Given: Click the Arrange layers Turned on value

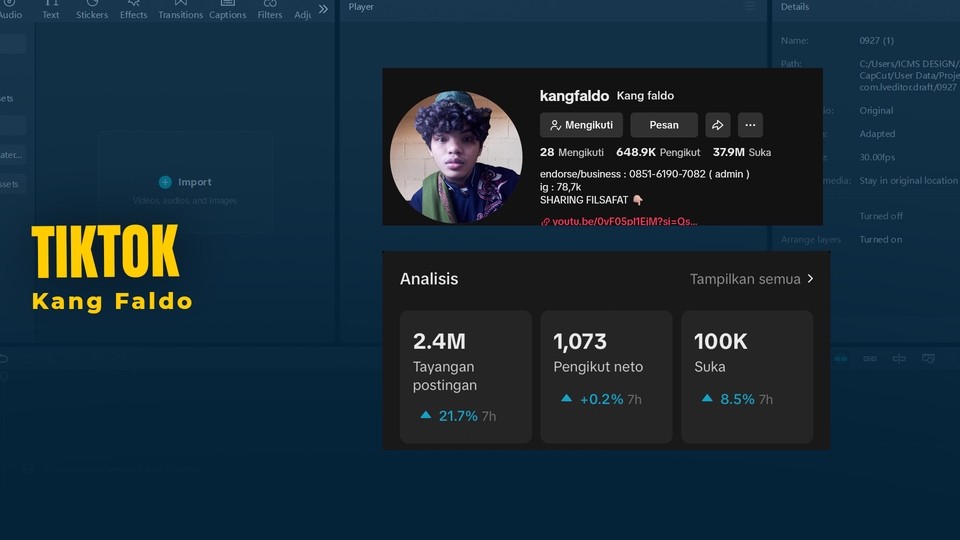Looking at the screenshot, I should click(880, 239).
